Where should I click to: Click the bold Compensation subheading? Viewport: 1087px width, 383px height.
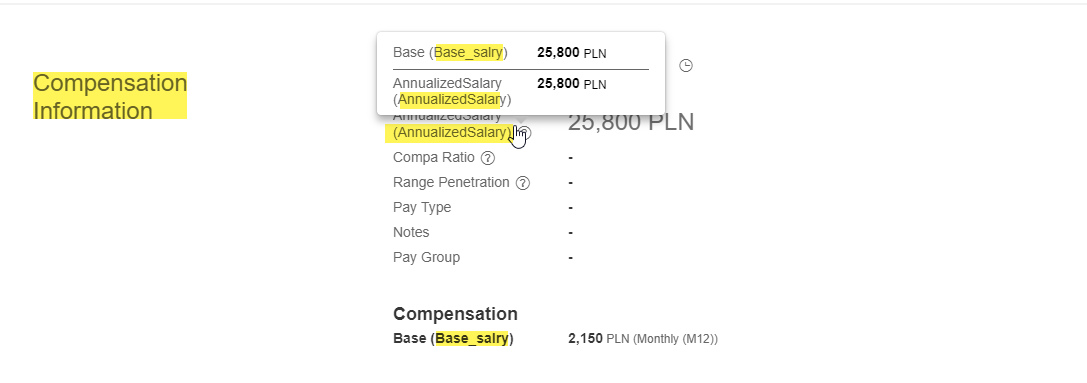(x=455, y=314)
